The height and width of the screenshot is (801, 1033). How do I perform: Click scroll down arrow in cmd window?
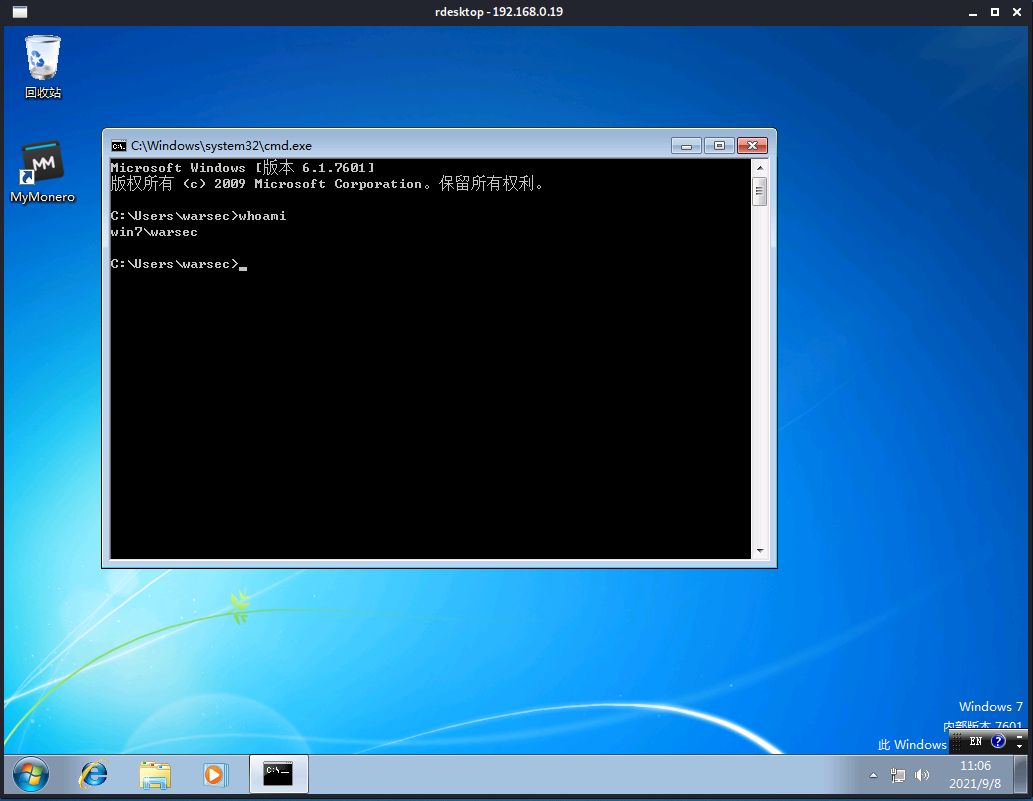760,551
